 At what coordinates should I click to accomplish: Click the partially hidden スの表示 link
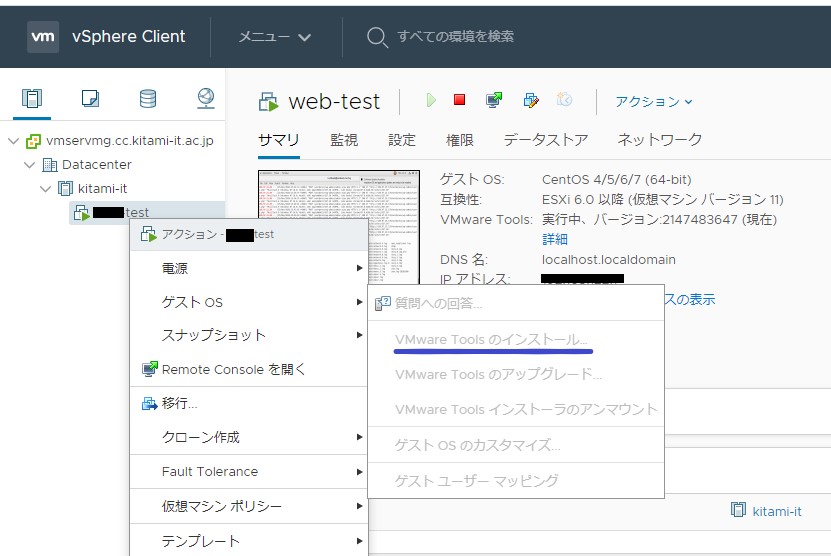coord(690,299)
